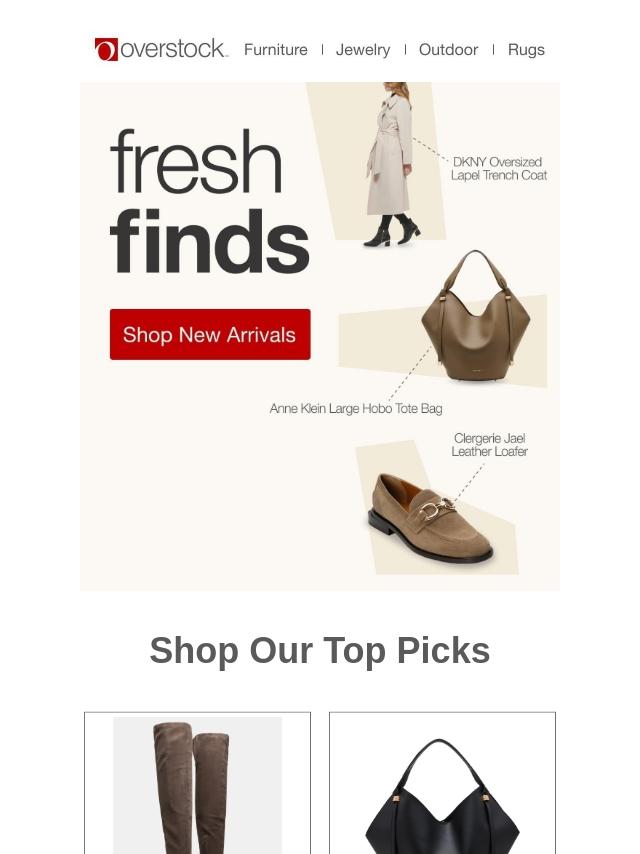Open Clergerie Jael Leather Loafer label
The height and width of the screenshot is (854, 640).
(x=489, y=445)
